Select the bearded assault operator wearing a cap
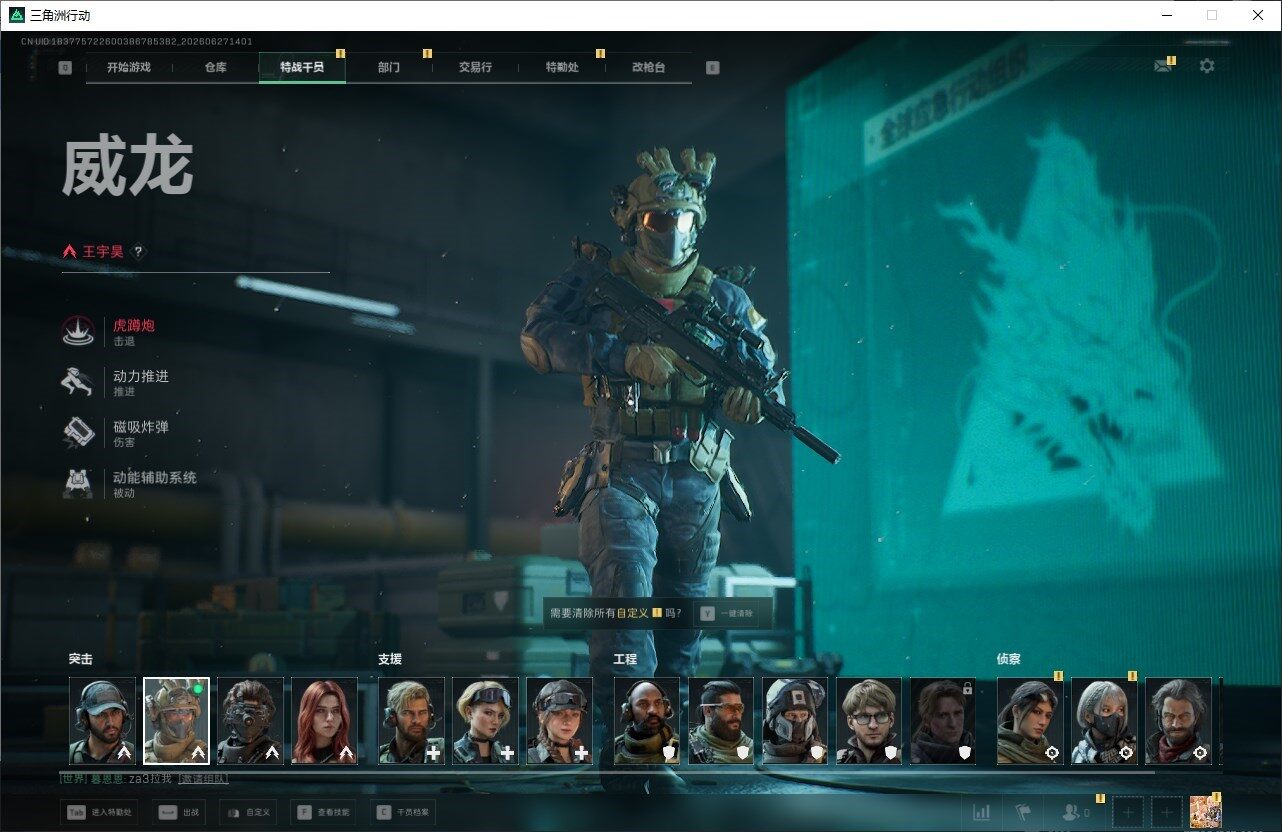The height and width of the screenshot is (832, 1282). (102, 721)
